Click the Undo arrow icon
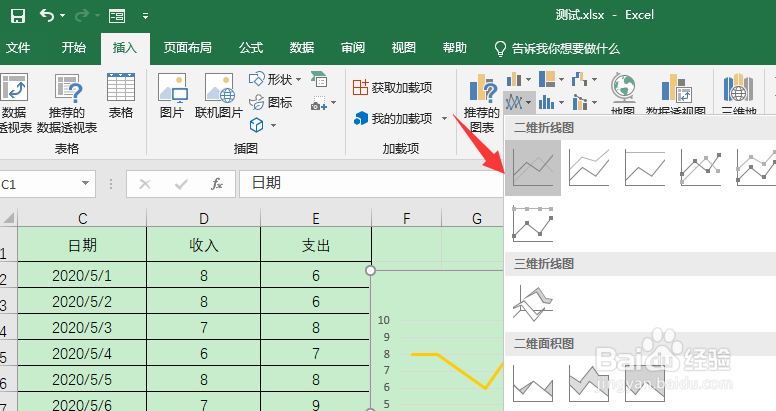776x411 pixels. click(x=47, y=16)
